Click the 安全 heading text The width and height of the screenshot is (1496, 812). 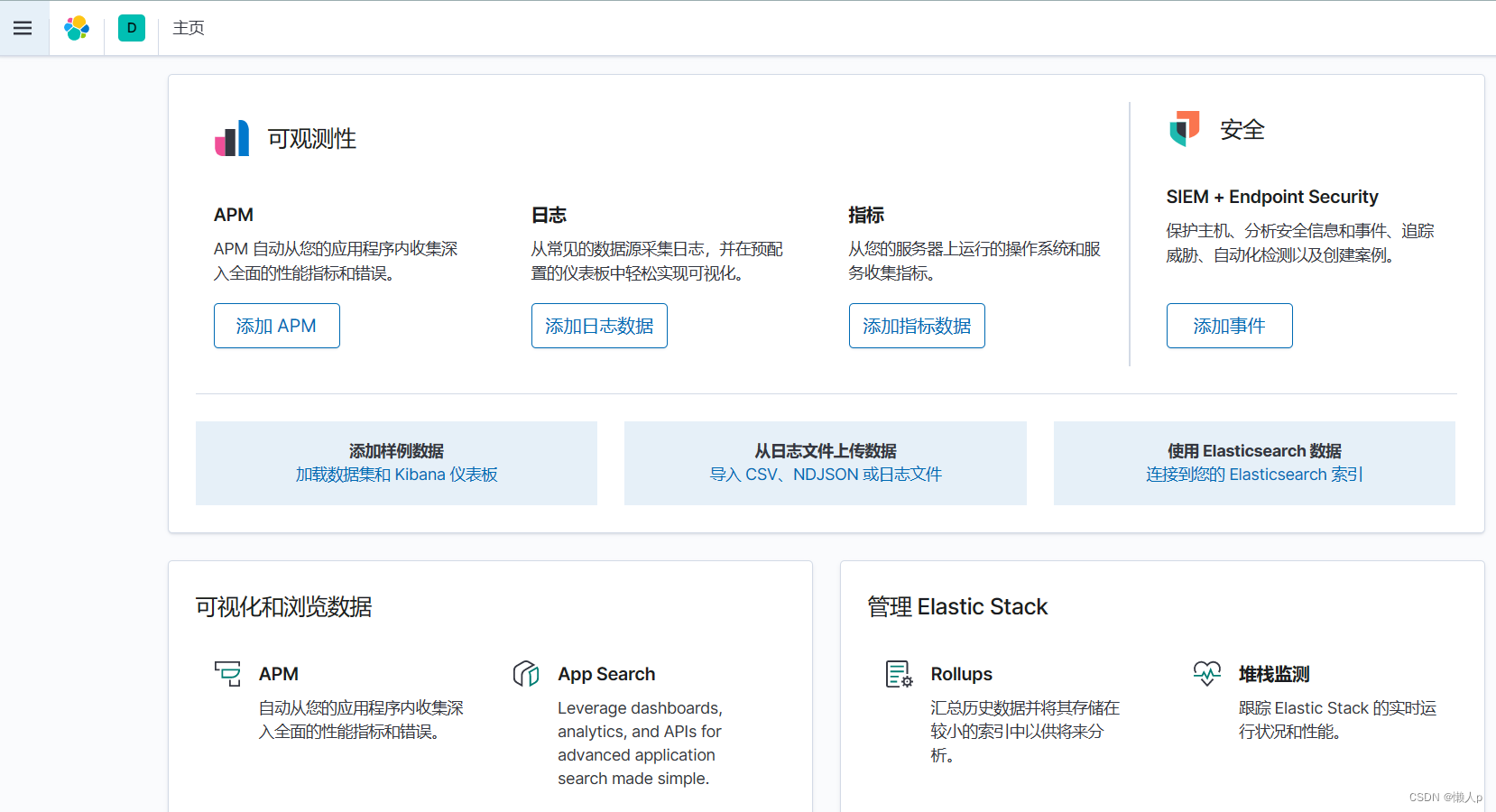[1242, 130]
